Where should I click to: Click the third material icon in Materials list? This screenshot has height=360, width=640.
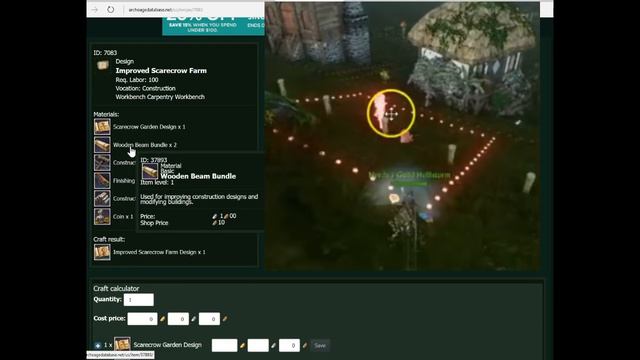[x=102, y=163]
